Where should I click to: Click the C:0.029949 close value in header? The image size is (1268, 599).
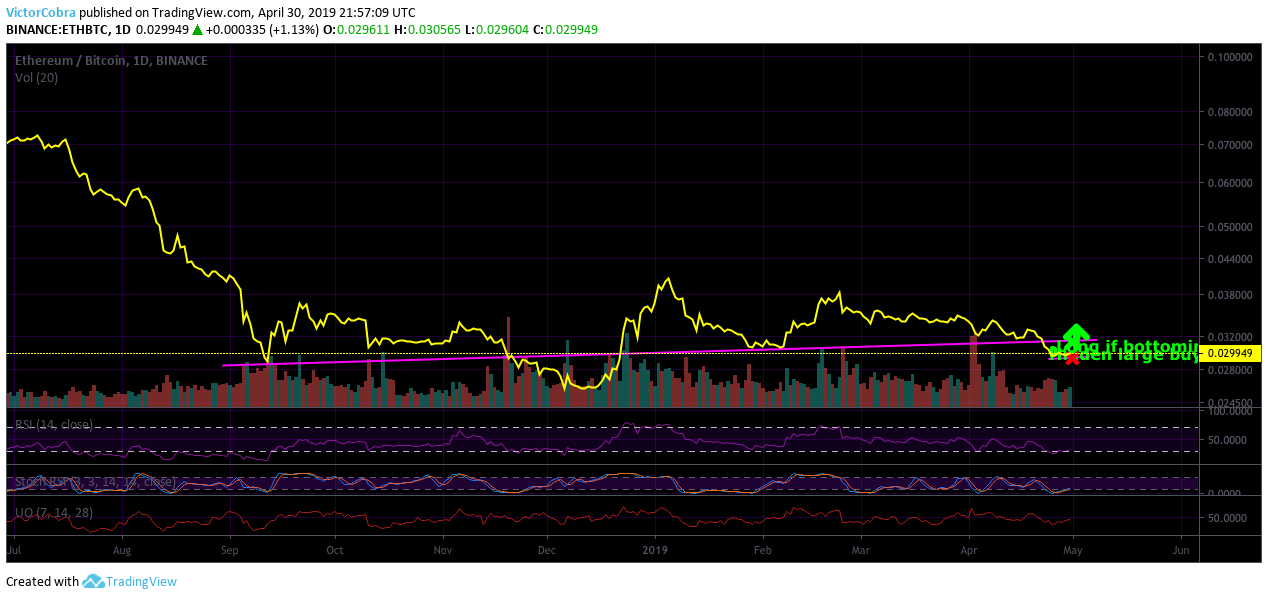pyautogui.click(x=565, y=30)
